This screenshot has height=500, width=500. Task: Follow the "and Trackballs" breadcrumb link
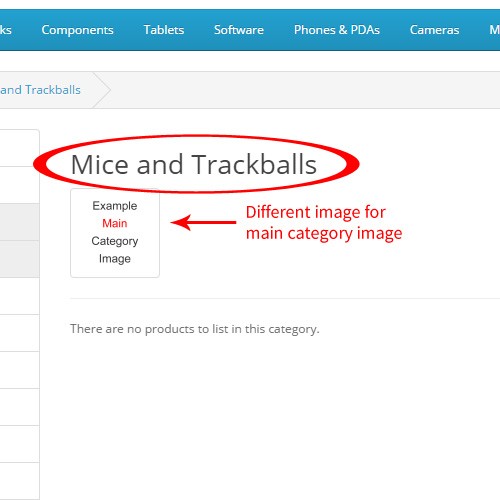point(40,90)
